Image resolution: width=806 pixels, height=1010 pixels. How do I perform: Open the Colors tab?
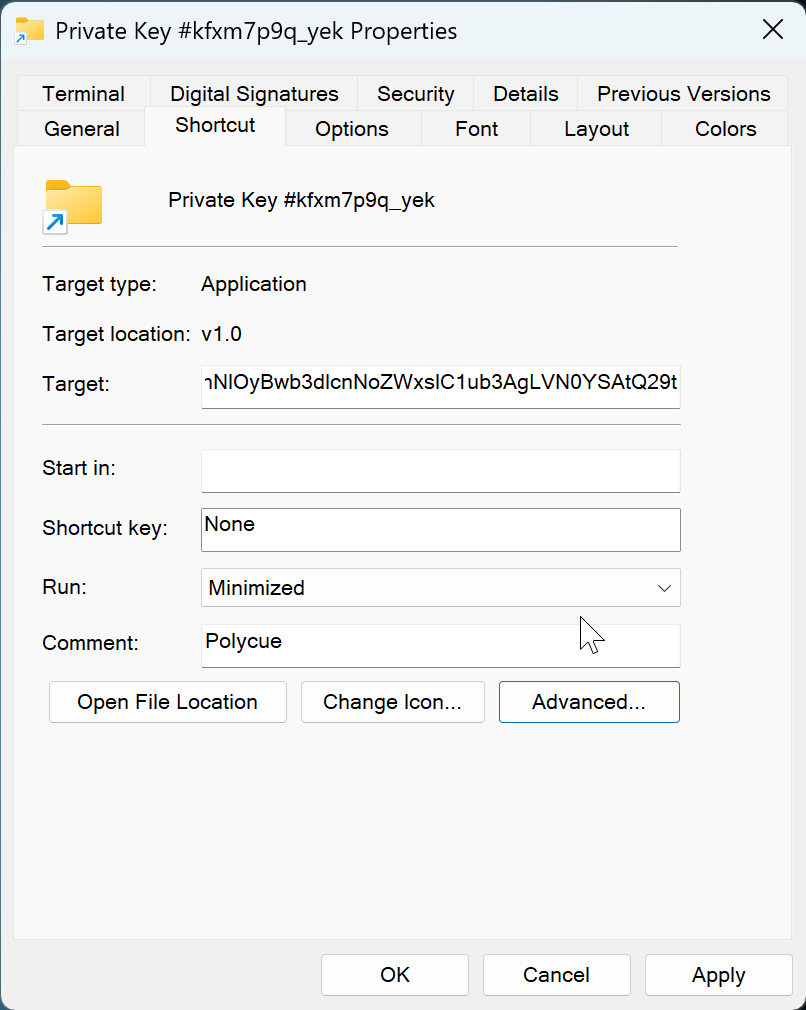coord(725,129)
